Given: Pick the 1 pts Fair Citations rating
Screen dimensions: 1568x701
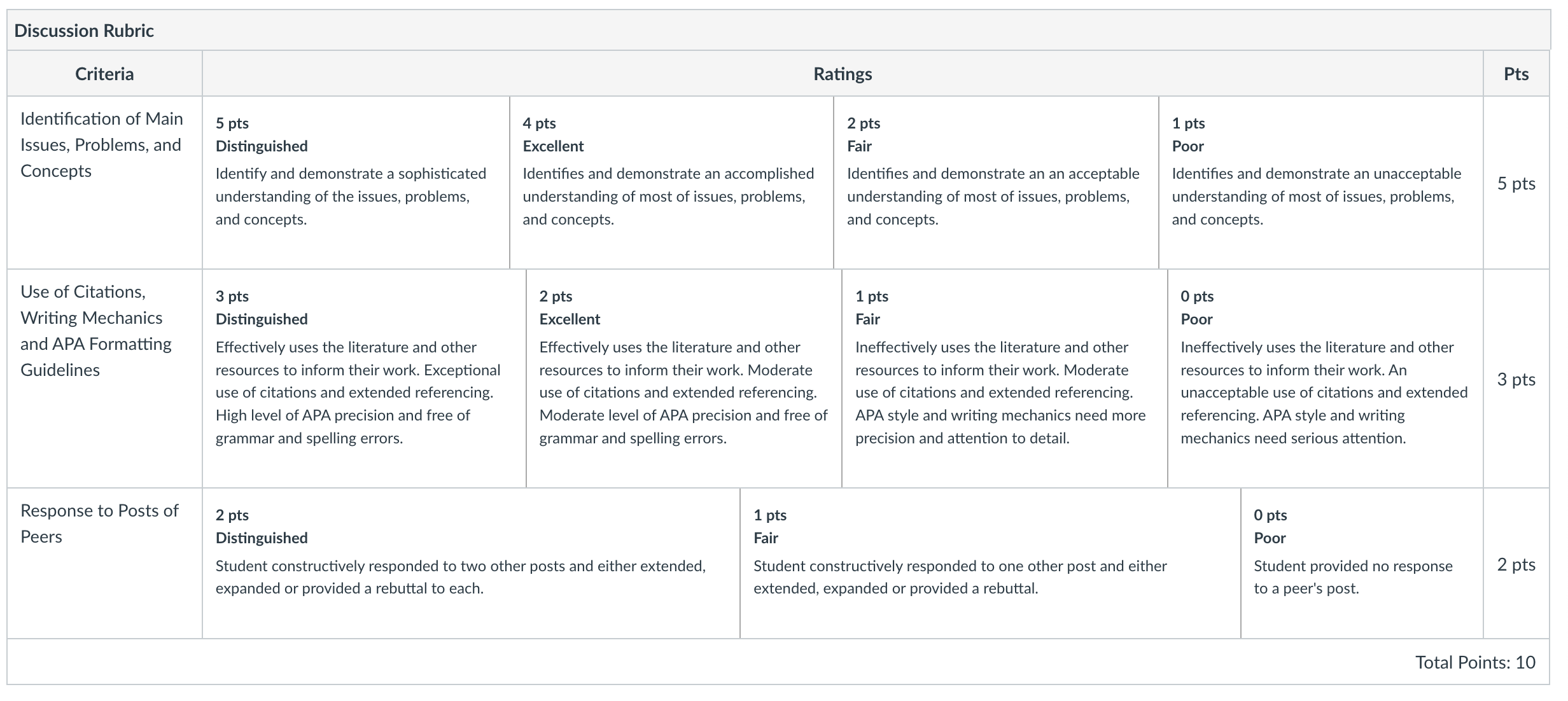Looking at the screenshot, I should [x=1005, y=378].
